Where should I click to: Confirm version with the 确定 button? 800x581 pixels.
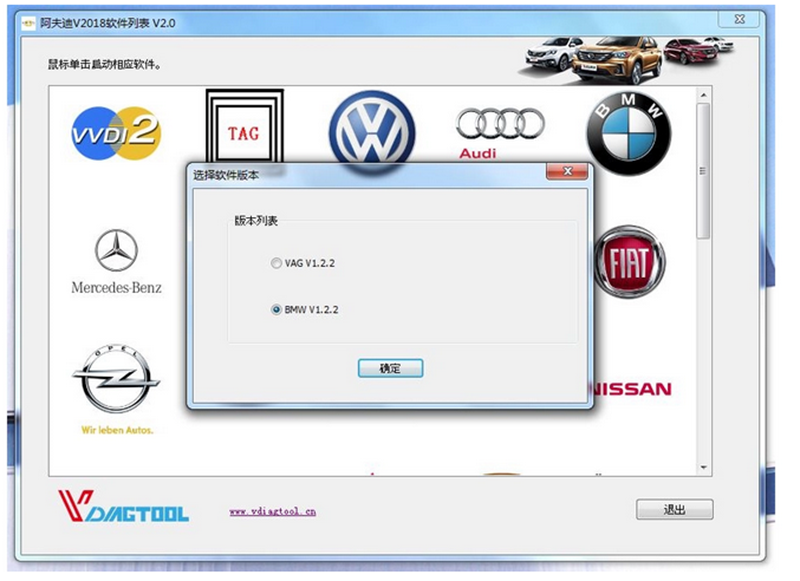[390, 368]
